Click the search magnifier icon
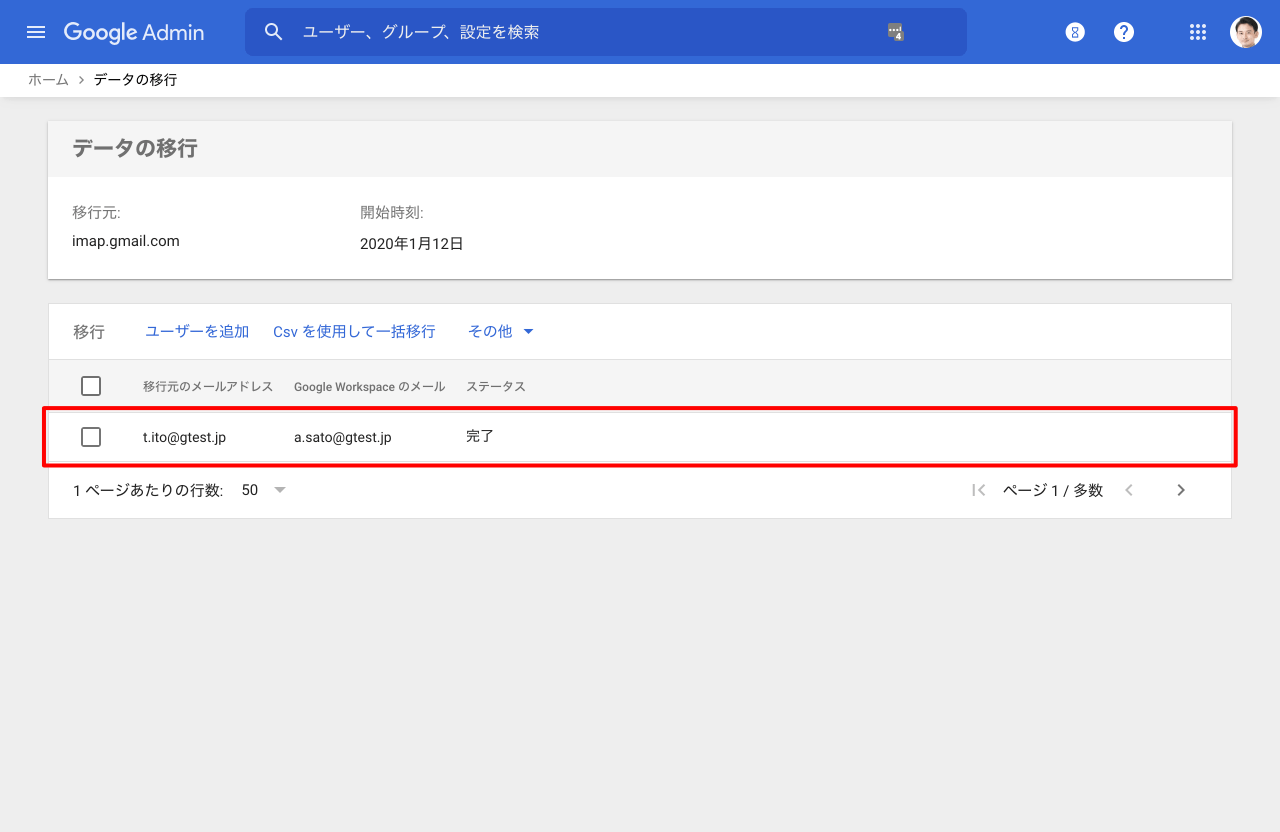Viewport: 1280px width, 832px height. (274, 32)
